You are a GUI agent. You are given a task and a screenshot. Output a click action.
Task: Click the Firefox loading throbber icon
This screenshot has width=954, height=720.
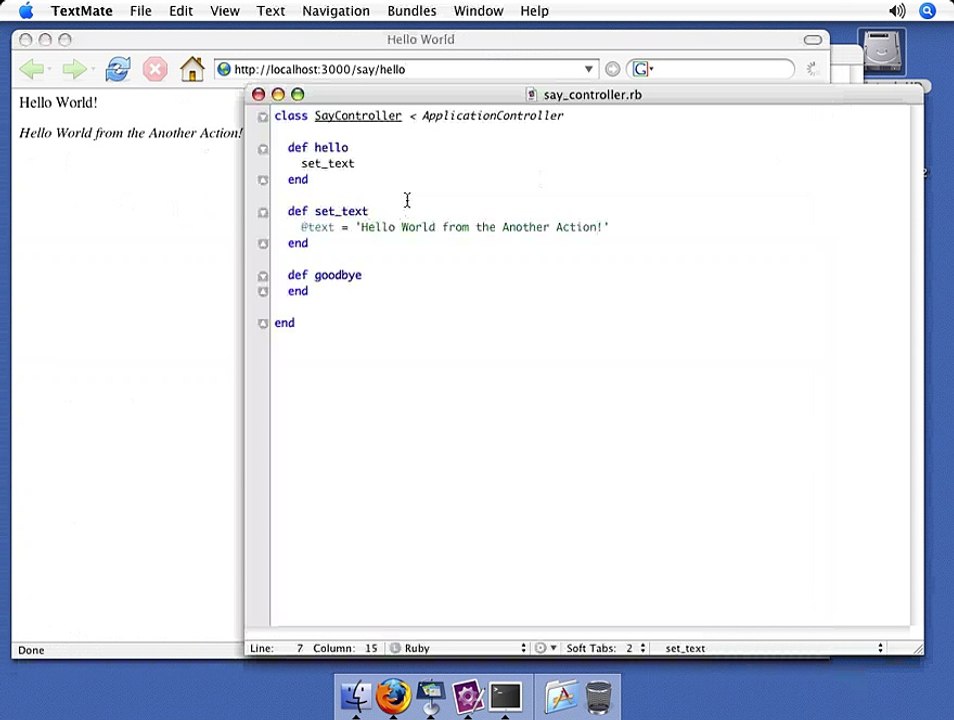pyautogui.click(x=812, y=69)
